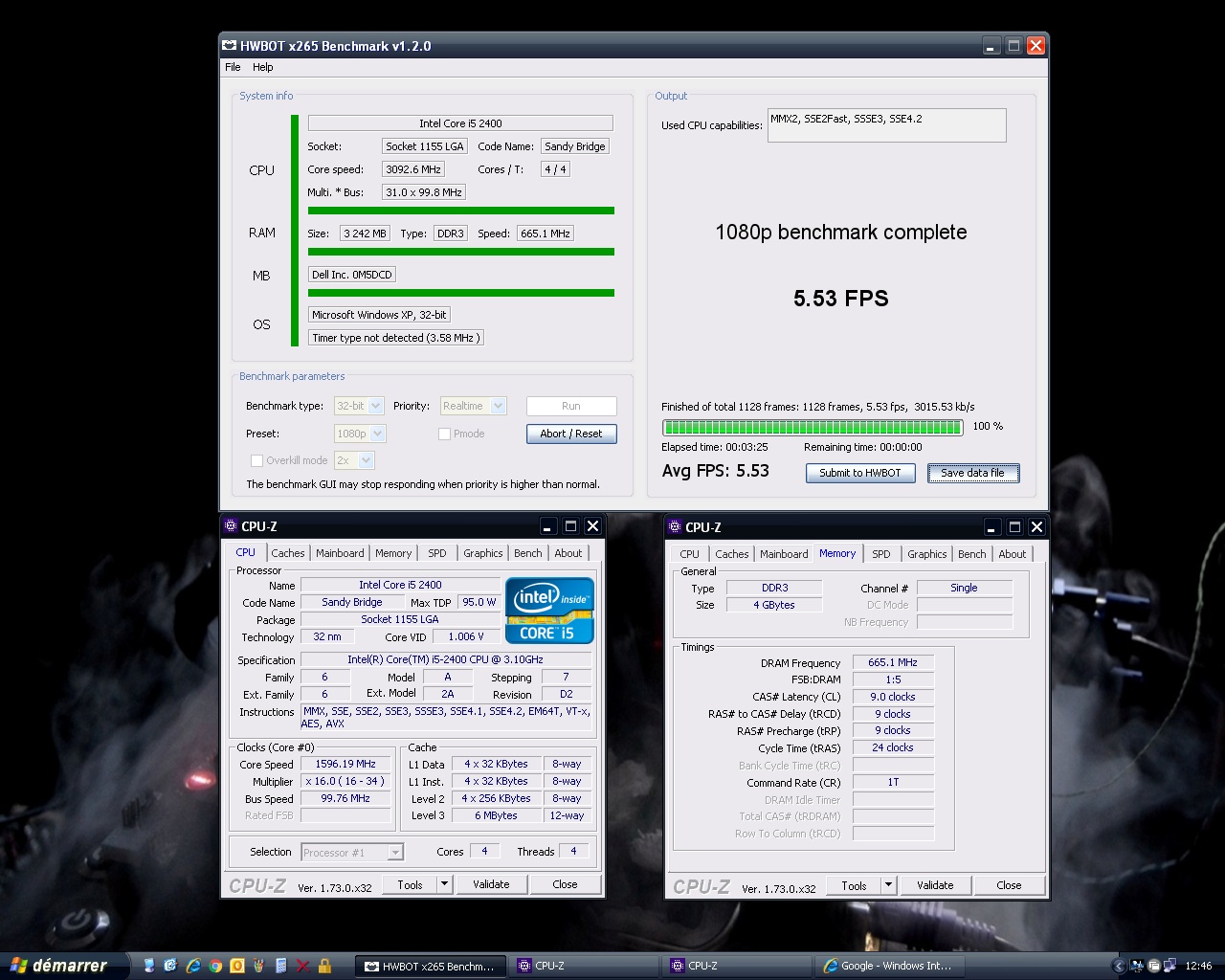
Task: Switch to Google Internet Explorer taskbar item
Action: pyautogui.click(x=889, y=966)
